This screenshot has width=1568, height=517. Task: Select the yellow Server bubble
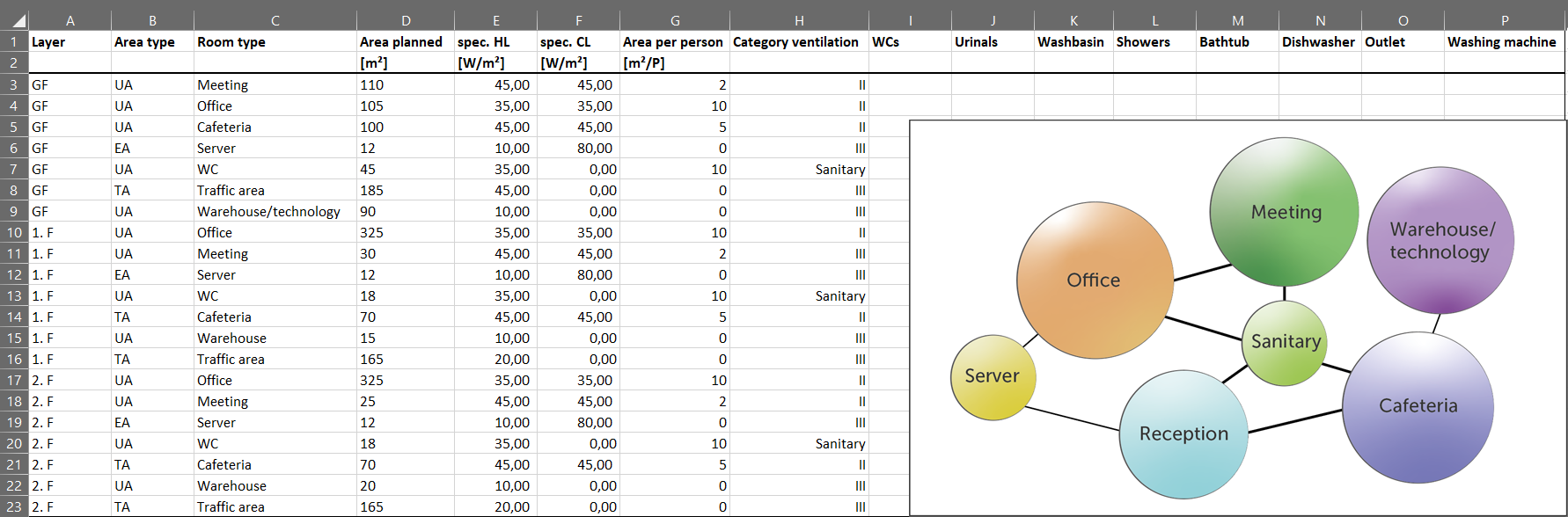(993, 376)
